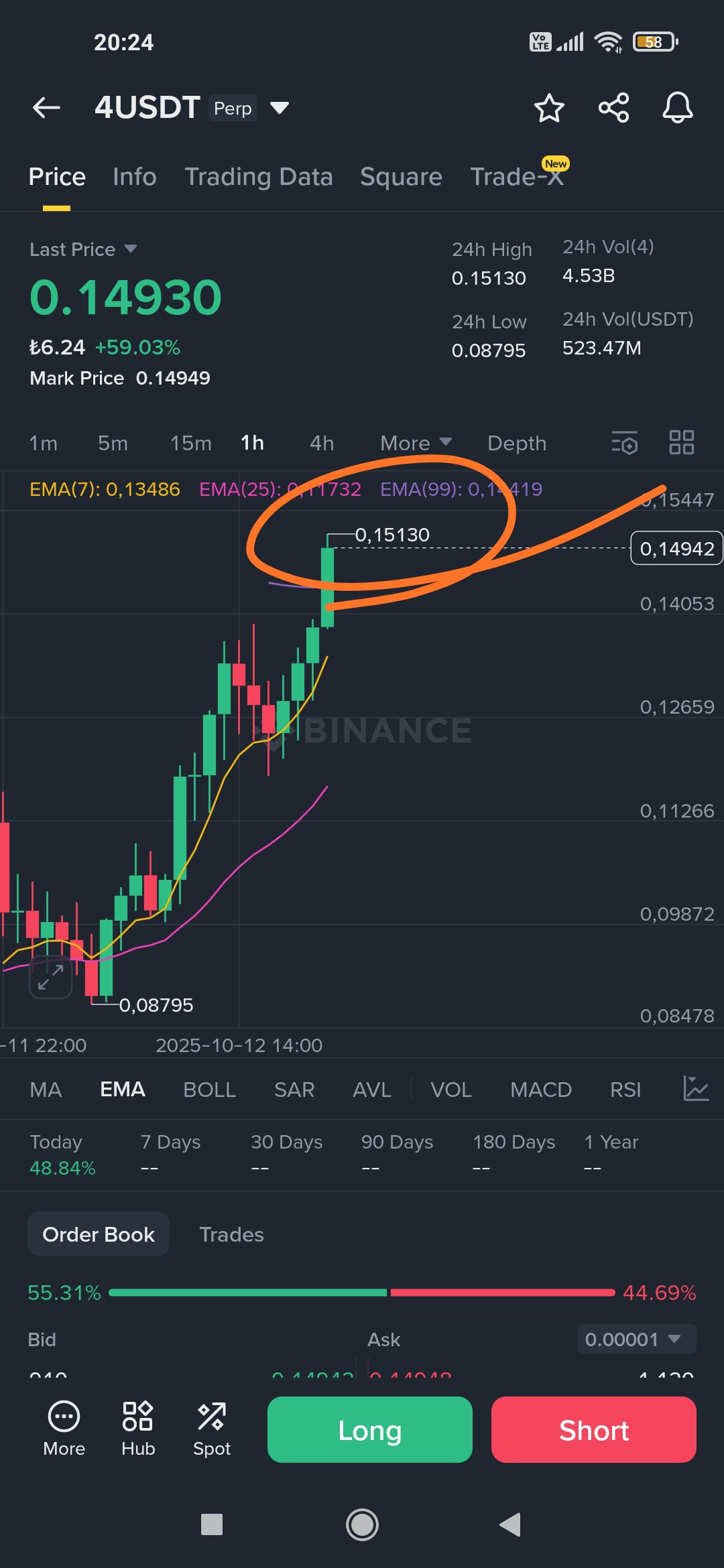Switch to the Trading Data tab
The height and width of the screenshot is (1568, 724).
(x=258, y=177)
